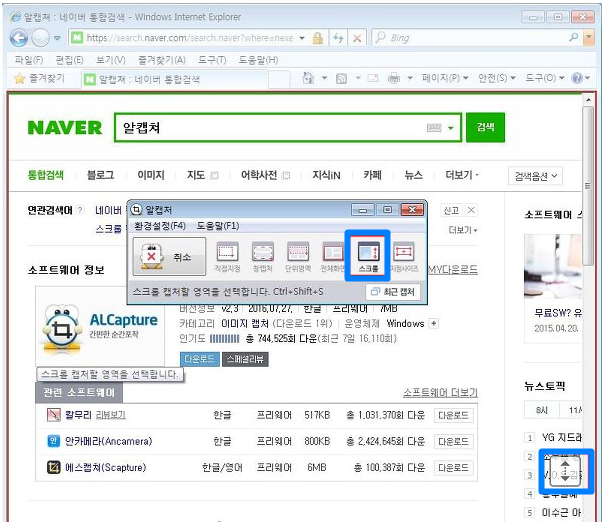Open the 편집(E) menu
This screenshot has height=528, width=605.
click(69, 60)
